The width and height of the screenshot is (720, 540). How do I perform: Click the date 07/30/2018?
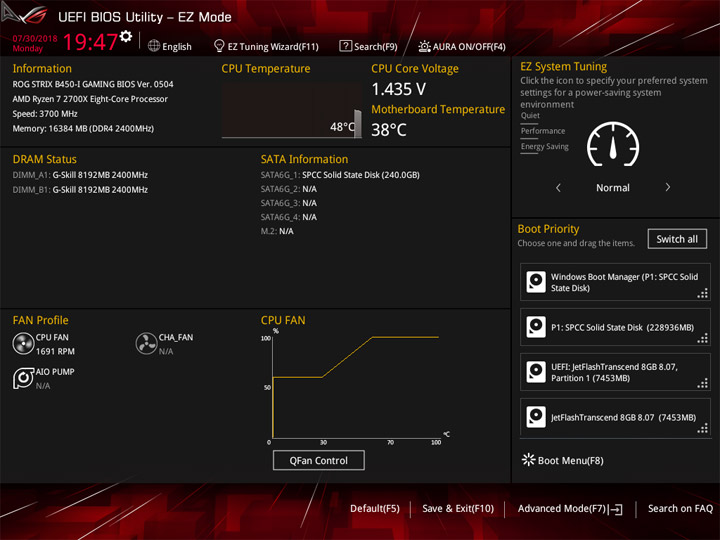coord(35,38)
